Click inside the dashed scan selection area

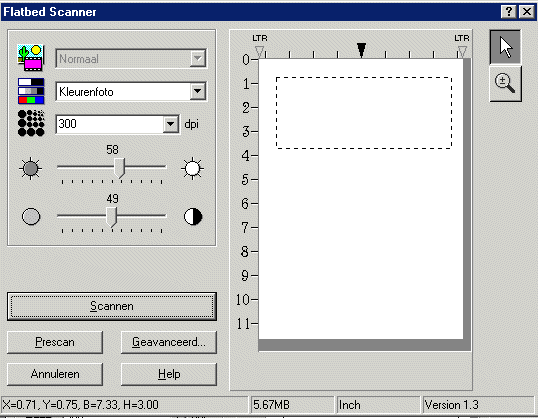point(364,113)
